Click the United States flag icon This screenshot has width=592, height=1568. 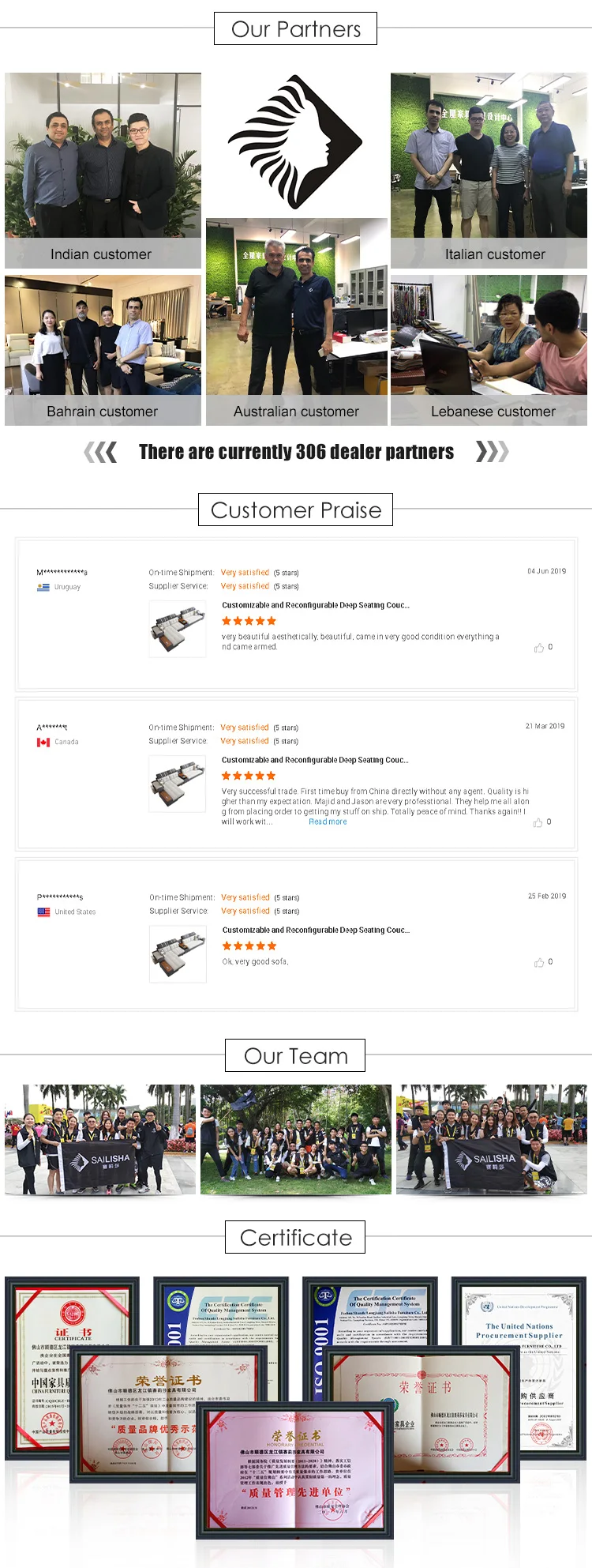click(x=43, y=912)
